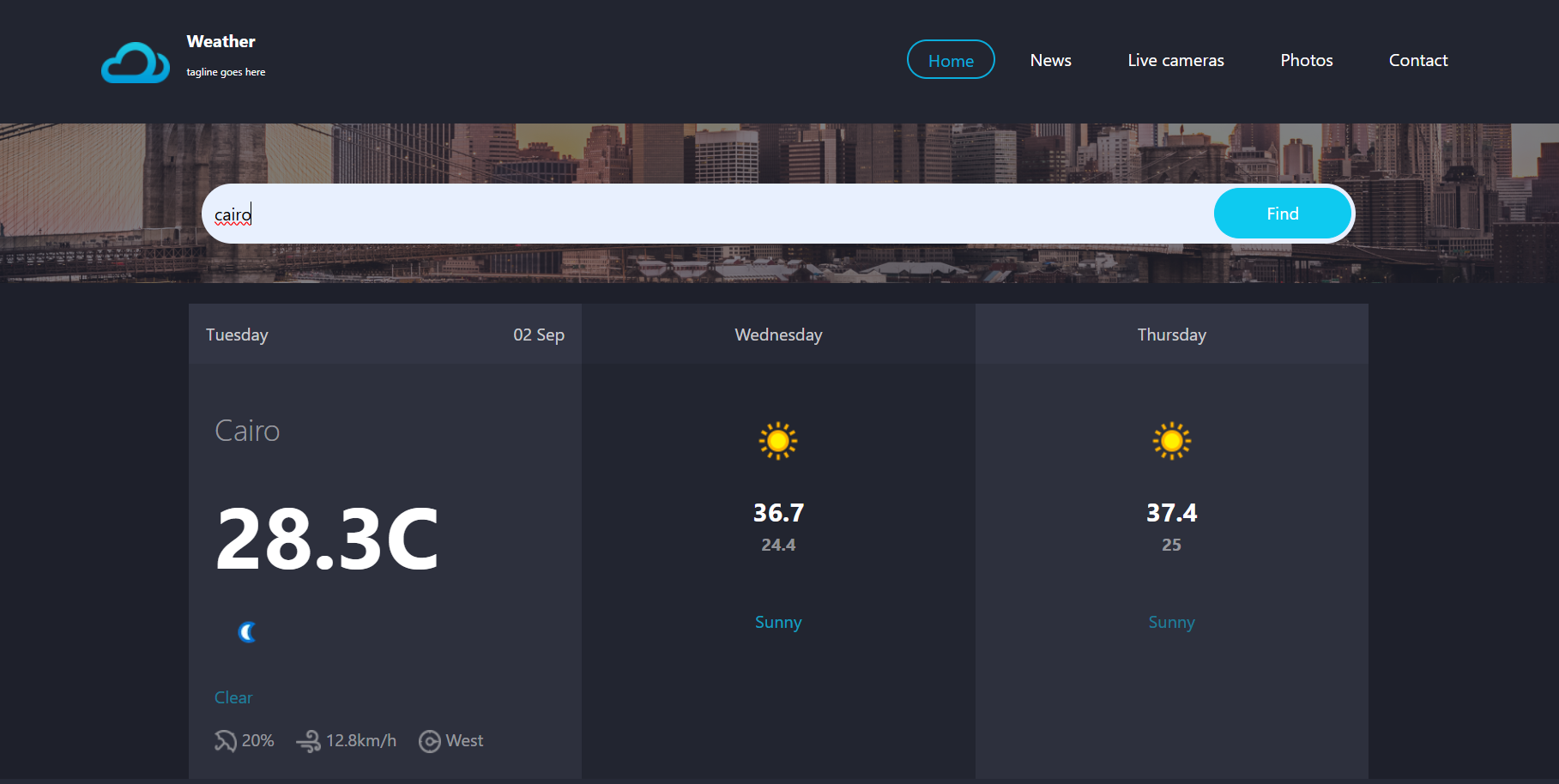Click the blue cloud logo icon
The height and width of the screenshot is (784, 1559).
135,62
